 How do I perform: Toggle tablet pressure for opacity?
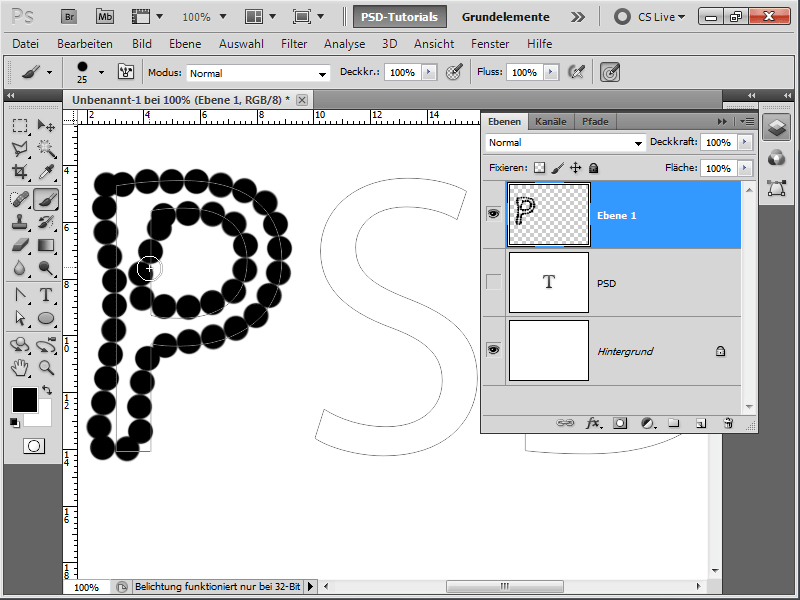coord(454,72)
